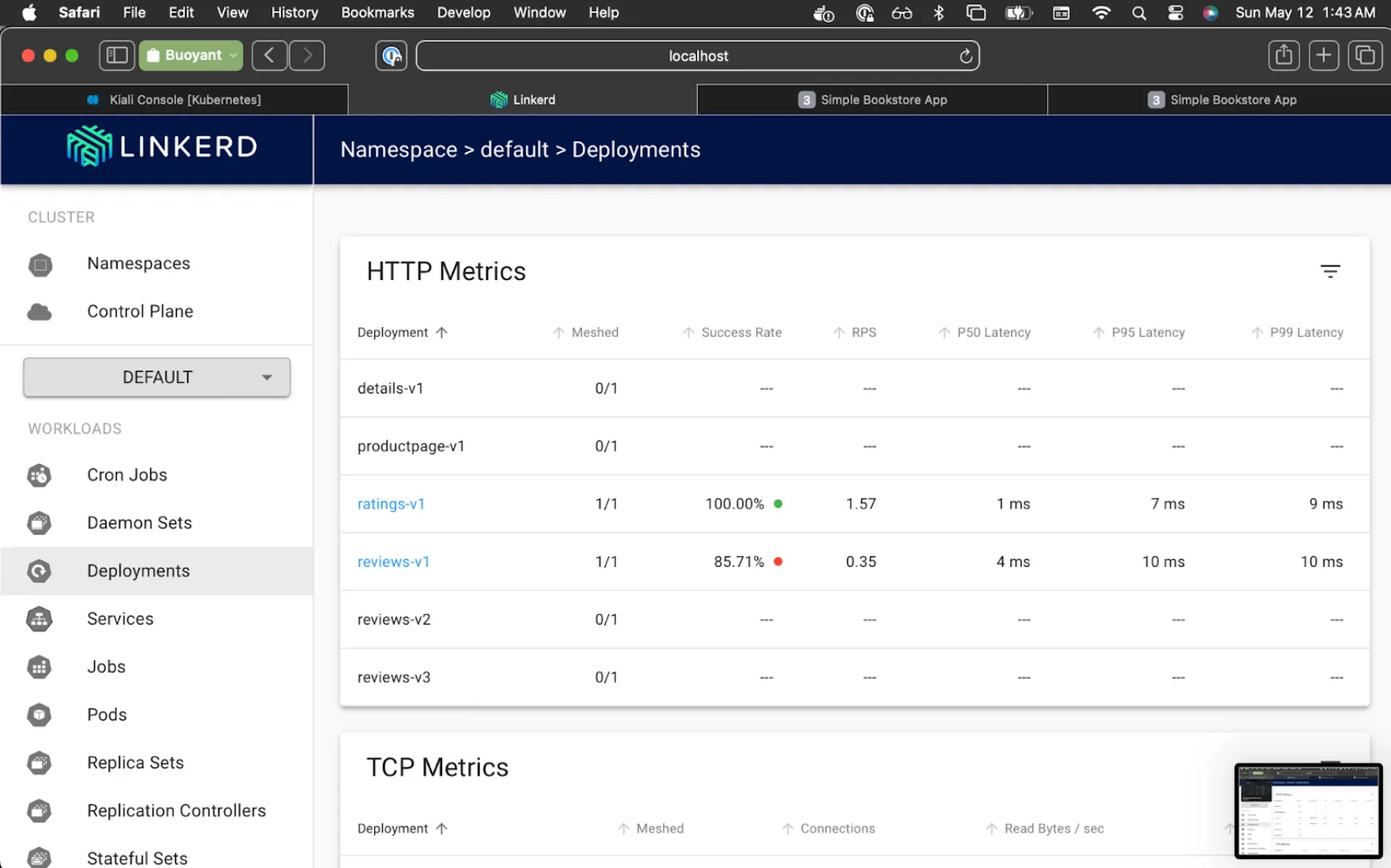Image resolution: width=1391 pixels, height=868 pixels.
Task: Open the Safari share menu
Action: 1283,55
